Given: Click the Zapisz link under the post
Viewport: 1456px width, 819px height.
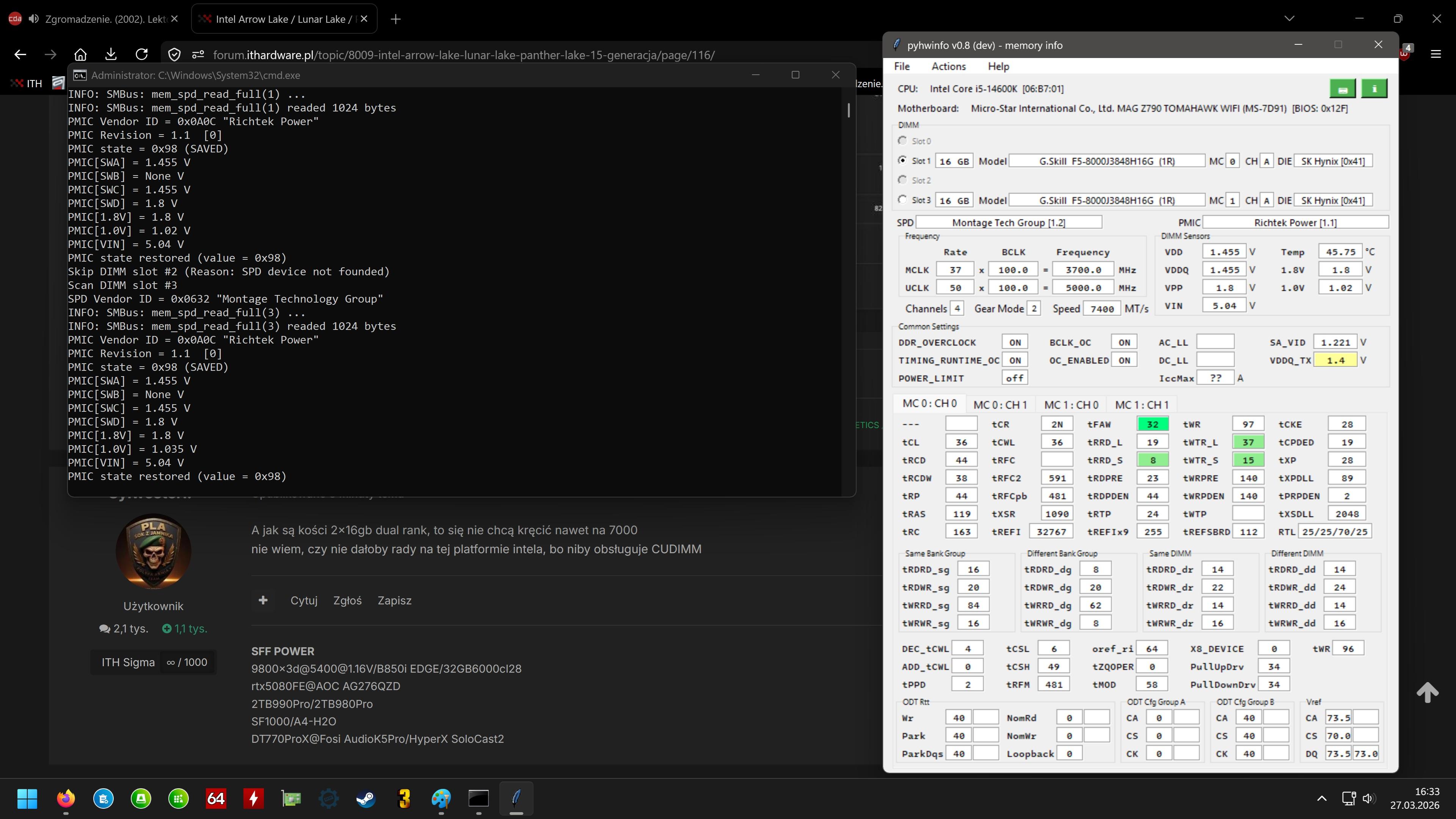Looking at the screenshot, I should point(394,600).
